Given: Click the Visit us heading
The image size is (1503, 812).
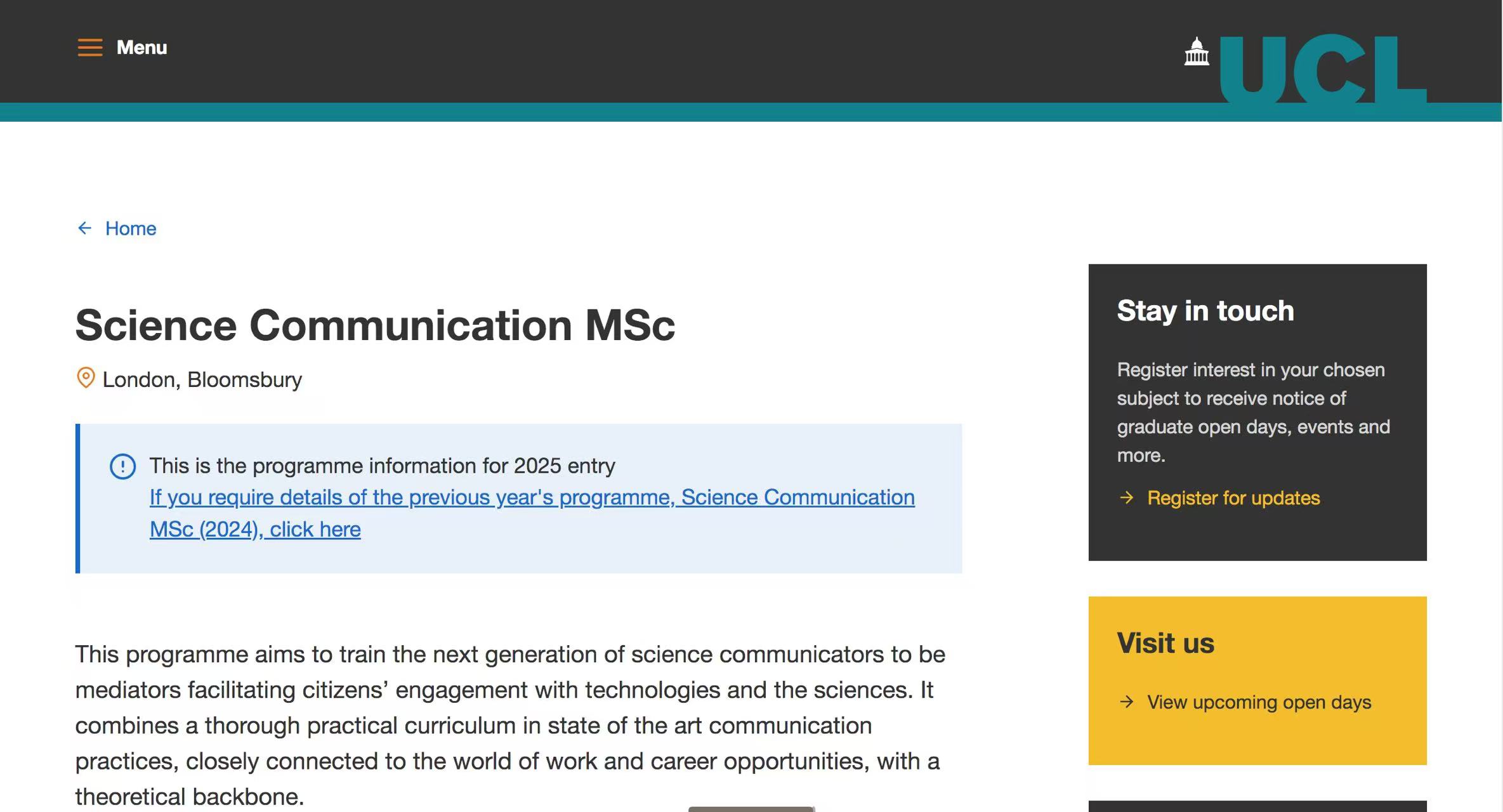Looking at the screenshot, I should click(1165, 643).
